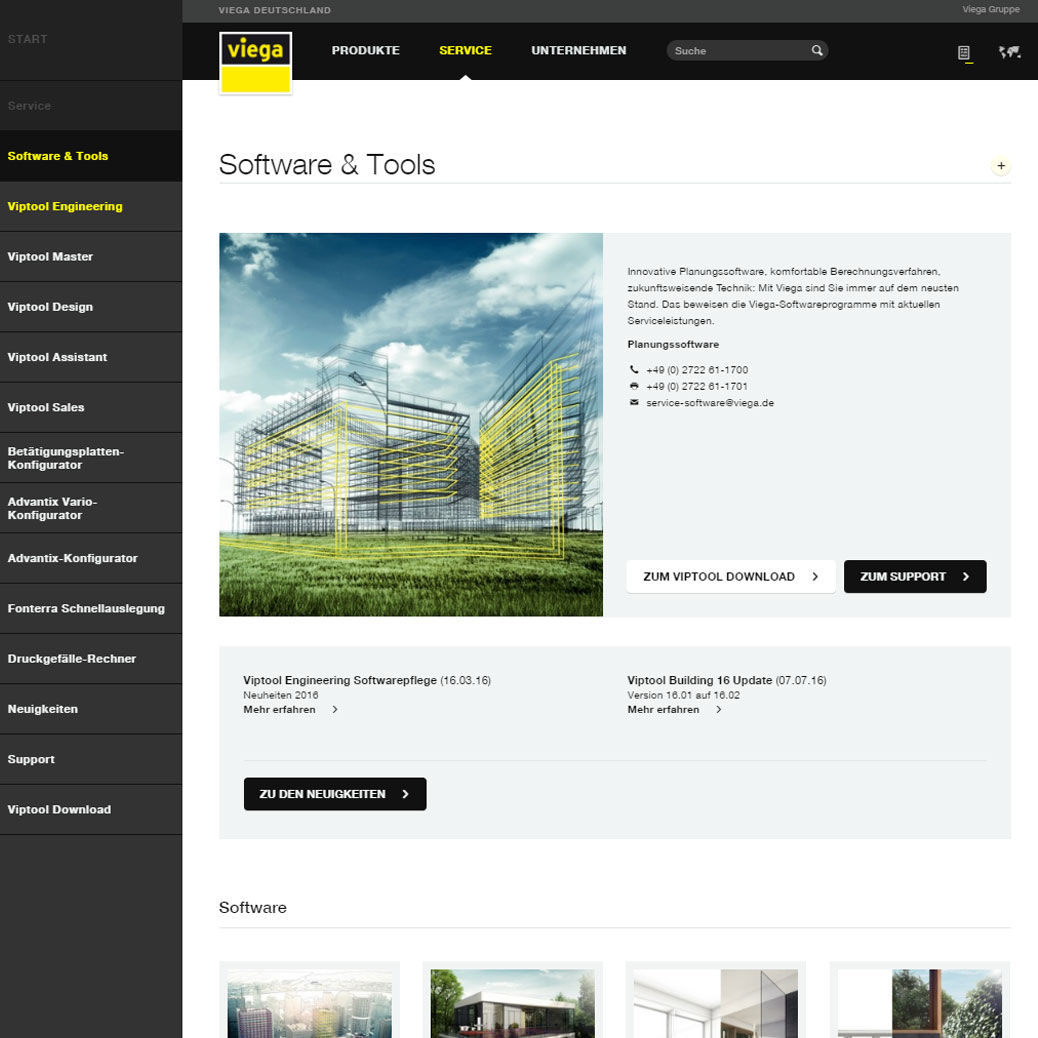This screenshot has height=1038, width=1038.
Task: Open Support in sidebar
Action: tap(91, 760)
